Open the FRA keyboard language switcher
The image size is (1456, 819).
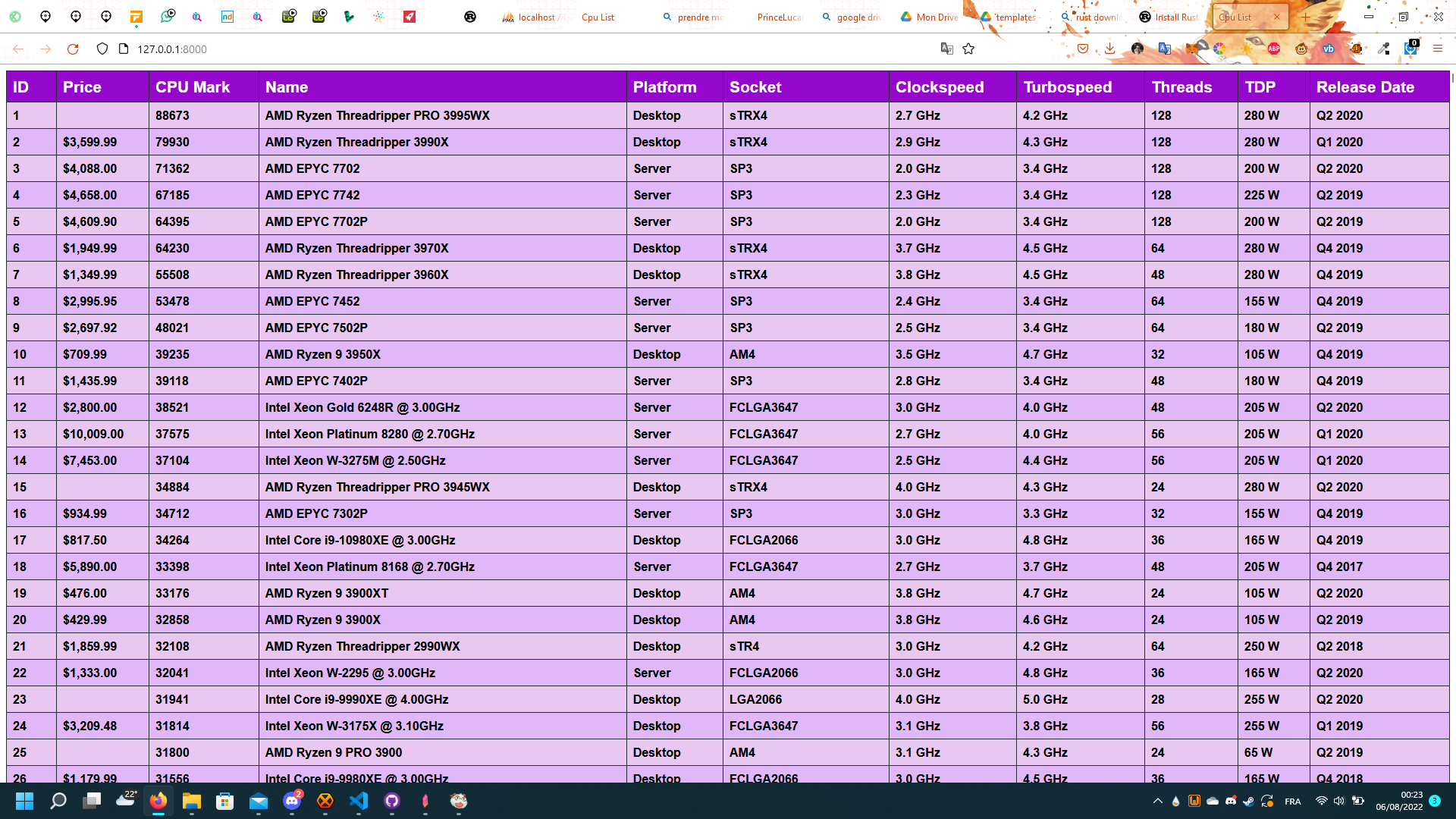tap(1292, 802)
